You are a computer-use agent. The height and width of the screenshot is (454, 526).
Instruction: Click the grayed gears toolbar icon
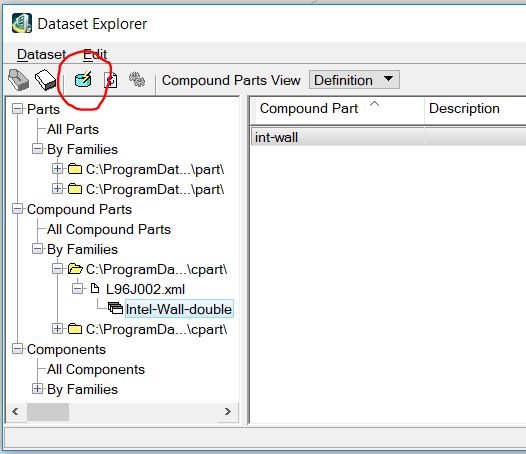point(137,80)
